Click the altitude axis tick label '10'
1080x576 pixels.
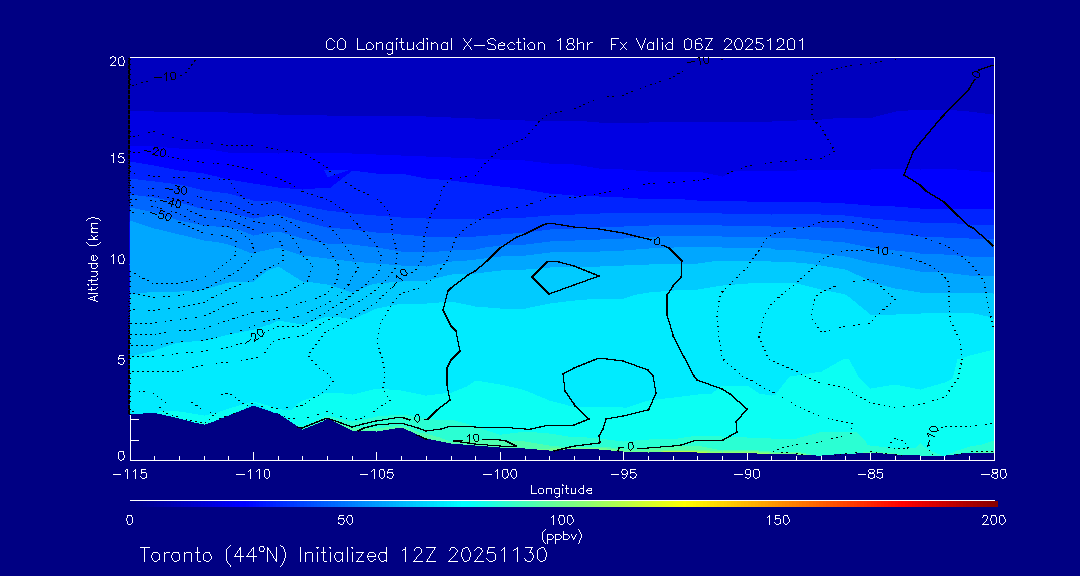pos(118,259)
